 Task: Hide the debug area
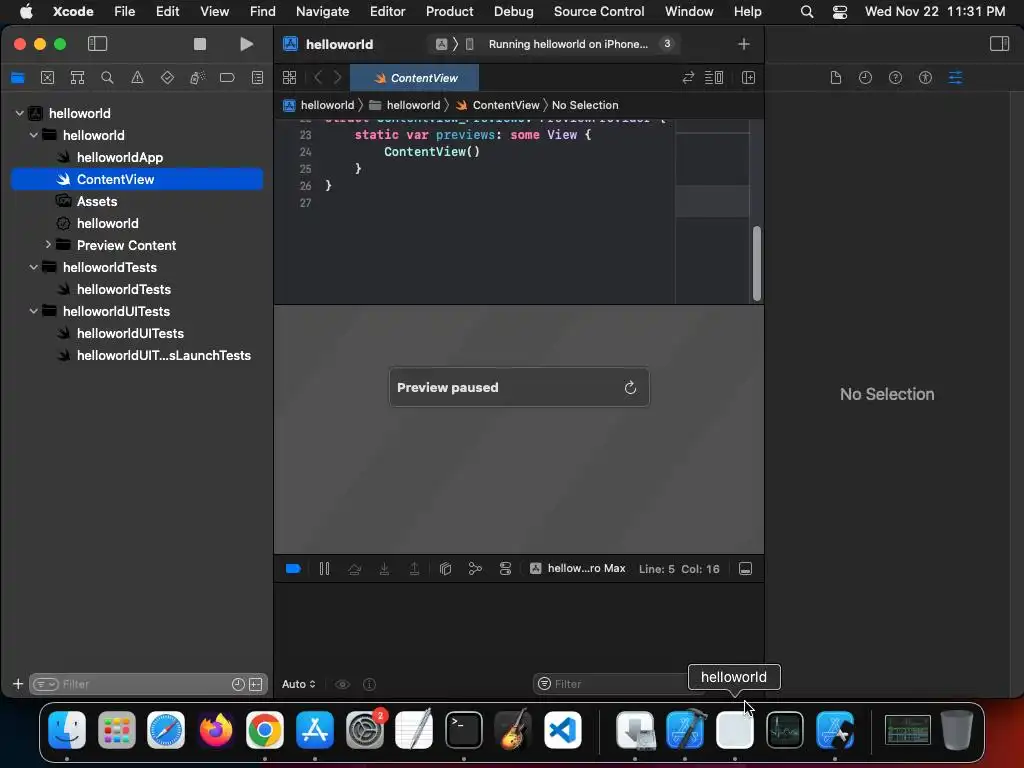pyautogui.click(x=745, y=569)
